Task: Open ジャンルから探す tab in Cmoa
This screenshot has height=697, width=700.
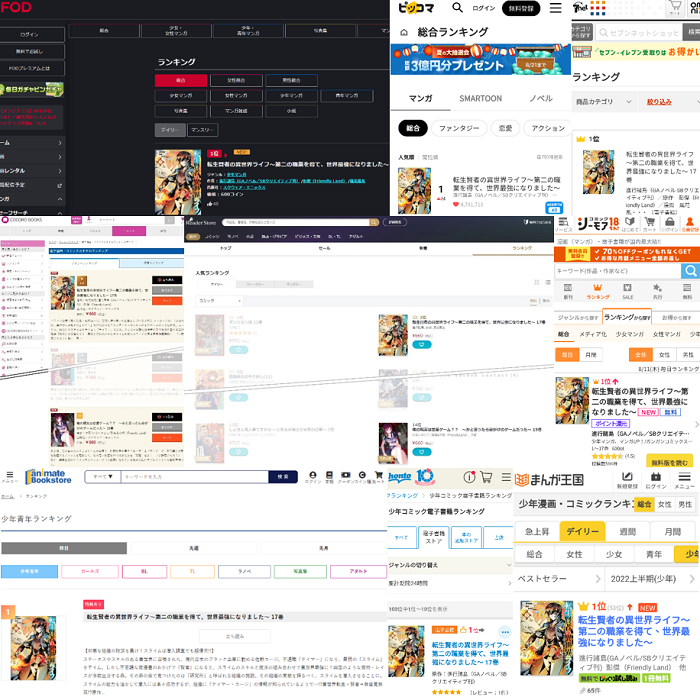Action: pyautogui.click(x=578, y=317)
